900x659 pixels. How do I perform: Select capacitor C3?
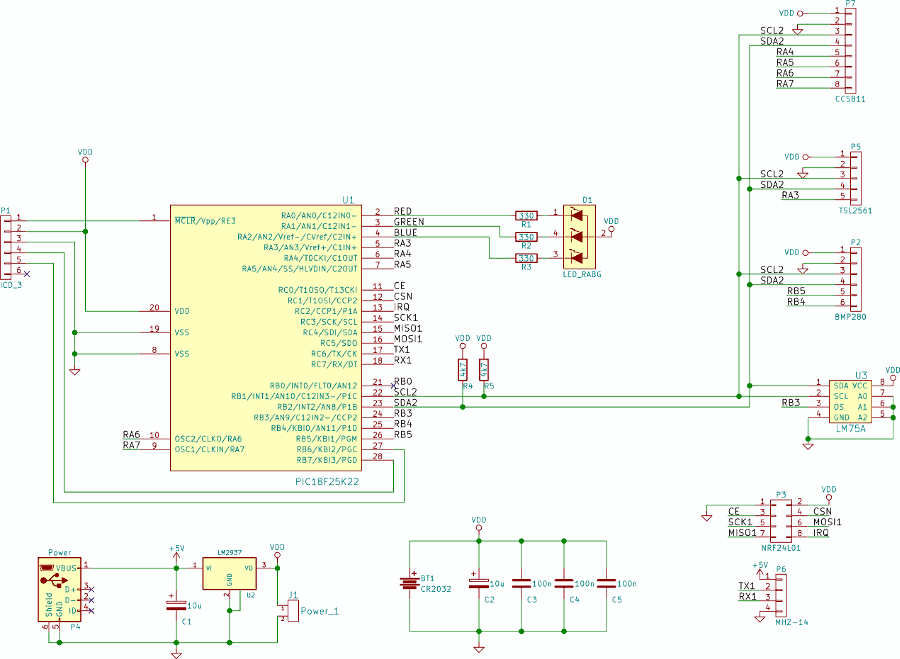point(521,583)
